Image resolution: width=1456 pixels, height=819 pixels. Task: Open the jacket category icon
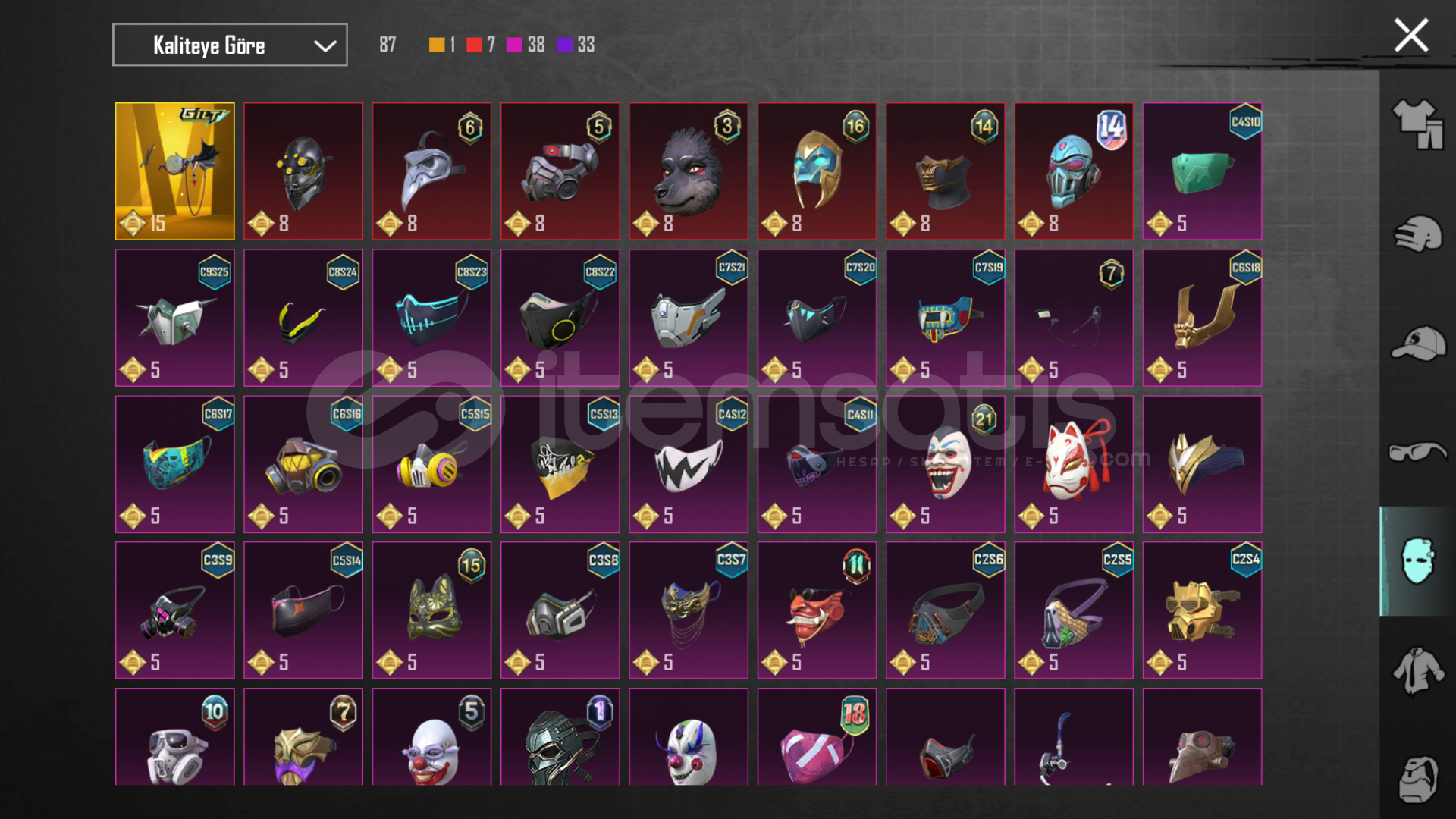(x=1417, y=670)
